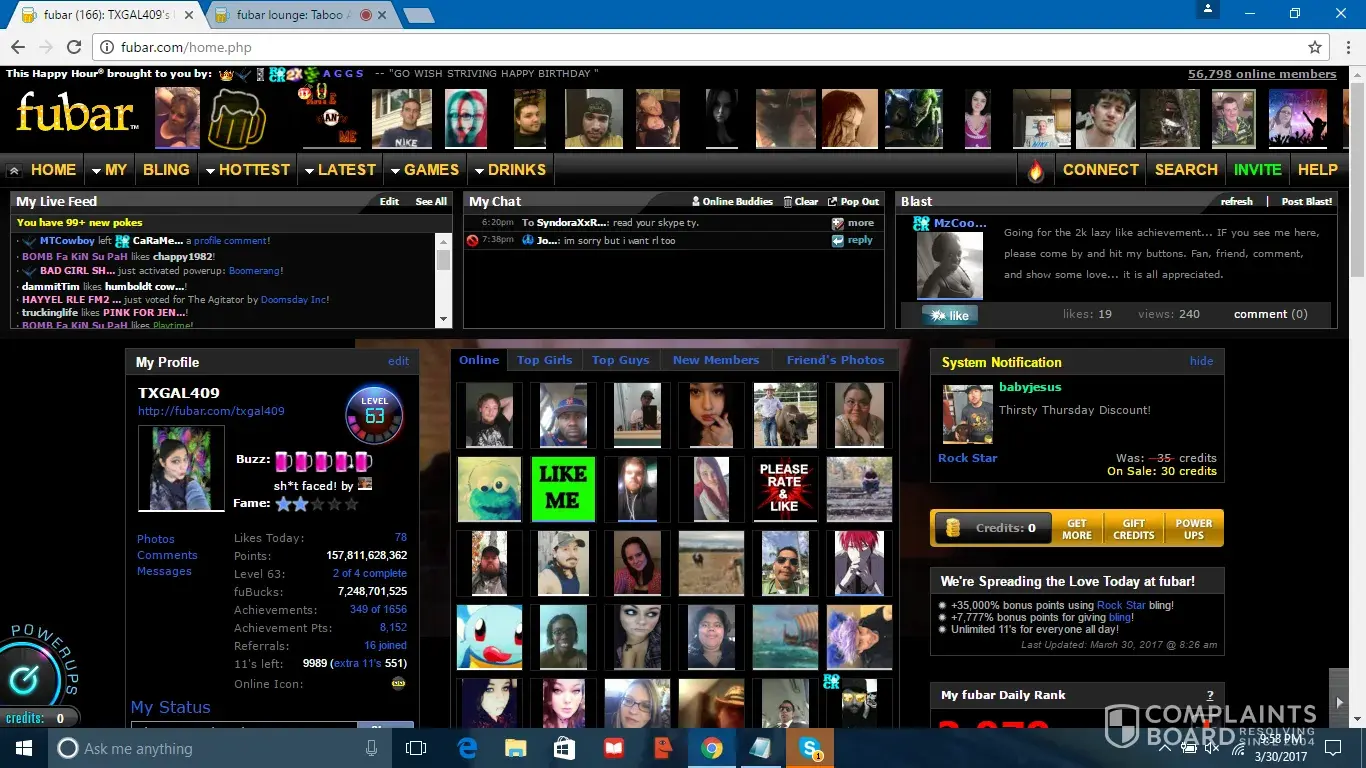Open the See All live feed link
This screenshot has height=768, width=1366.
(x=431, y=201)
